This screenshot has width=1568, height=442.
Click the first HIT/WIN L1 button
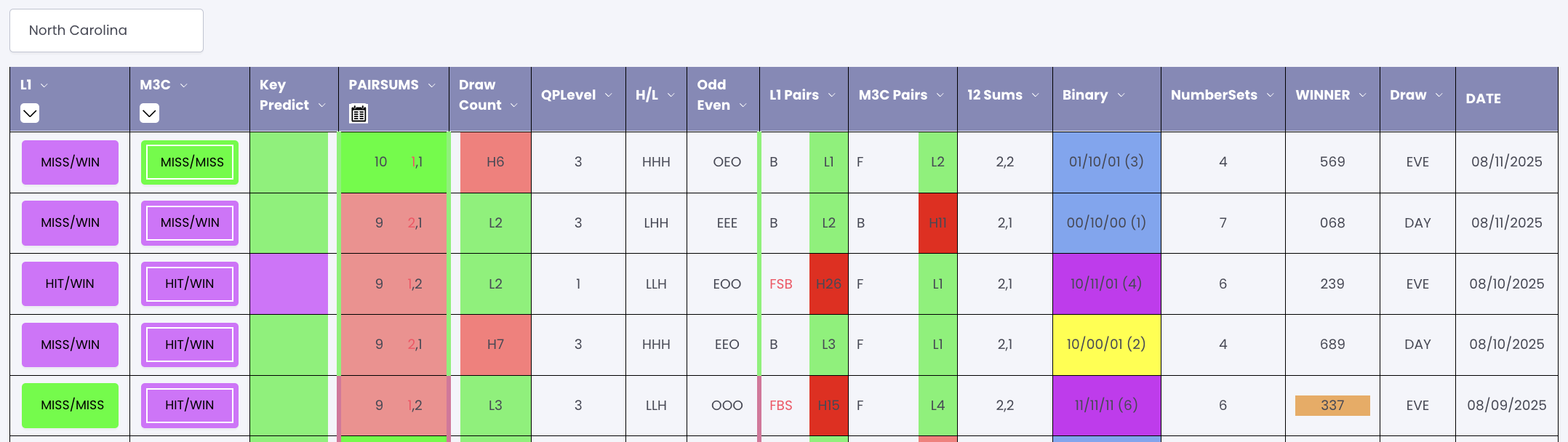point(70,284)
